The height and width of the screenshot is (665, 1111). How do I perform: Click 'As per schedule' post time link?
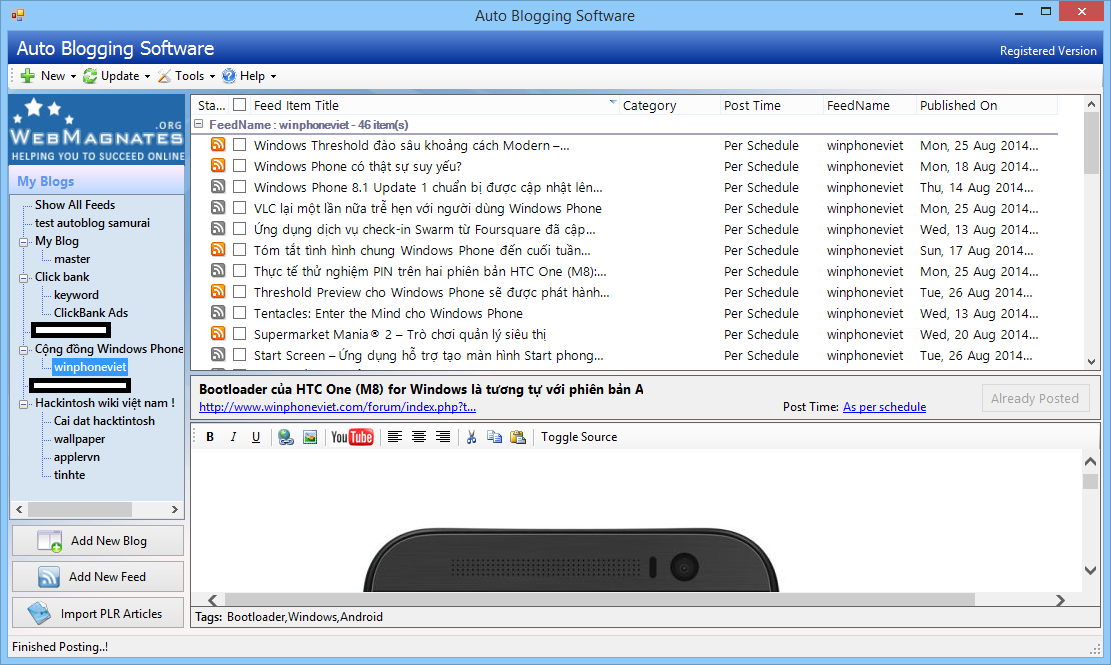884,407
